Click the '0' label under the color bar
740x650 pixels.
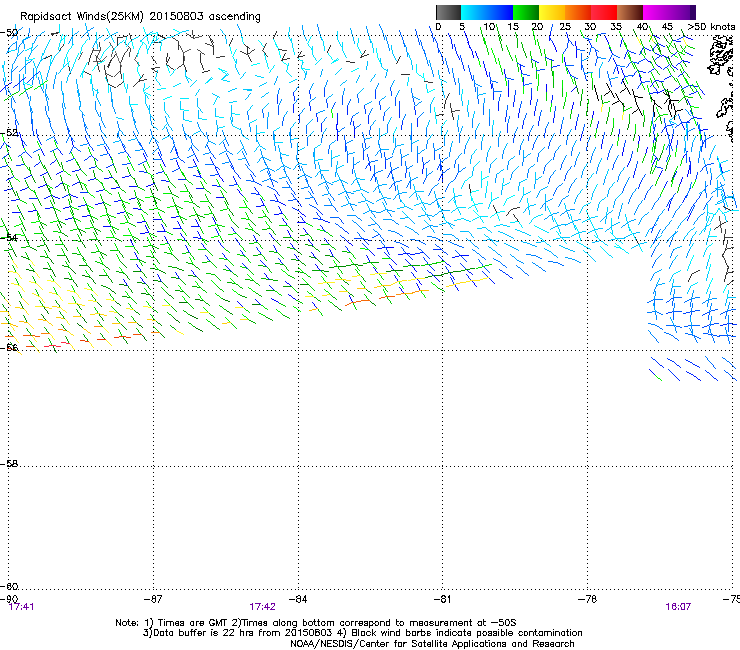pyautogui.click(x=438, y=27)
